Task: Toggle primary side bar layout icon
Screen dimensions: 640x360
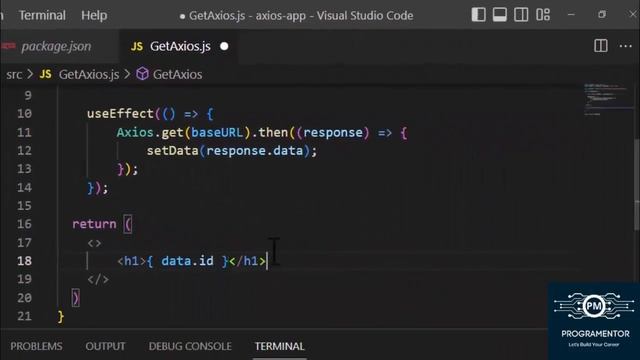Action: 478,15
